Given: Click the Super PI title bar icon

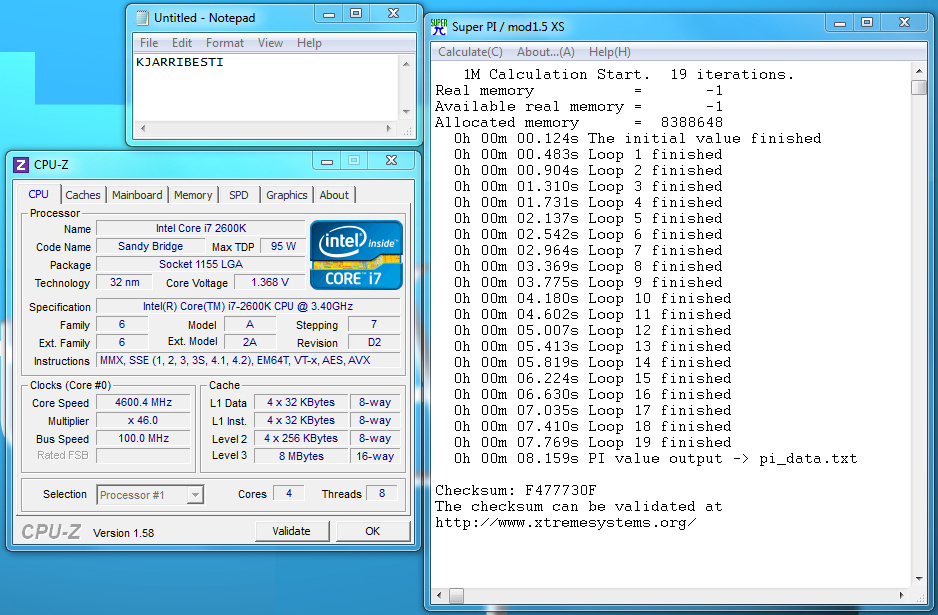Looking at the screenshot, I should [x=439, y=26].
